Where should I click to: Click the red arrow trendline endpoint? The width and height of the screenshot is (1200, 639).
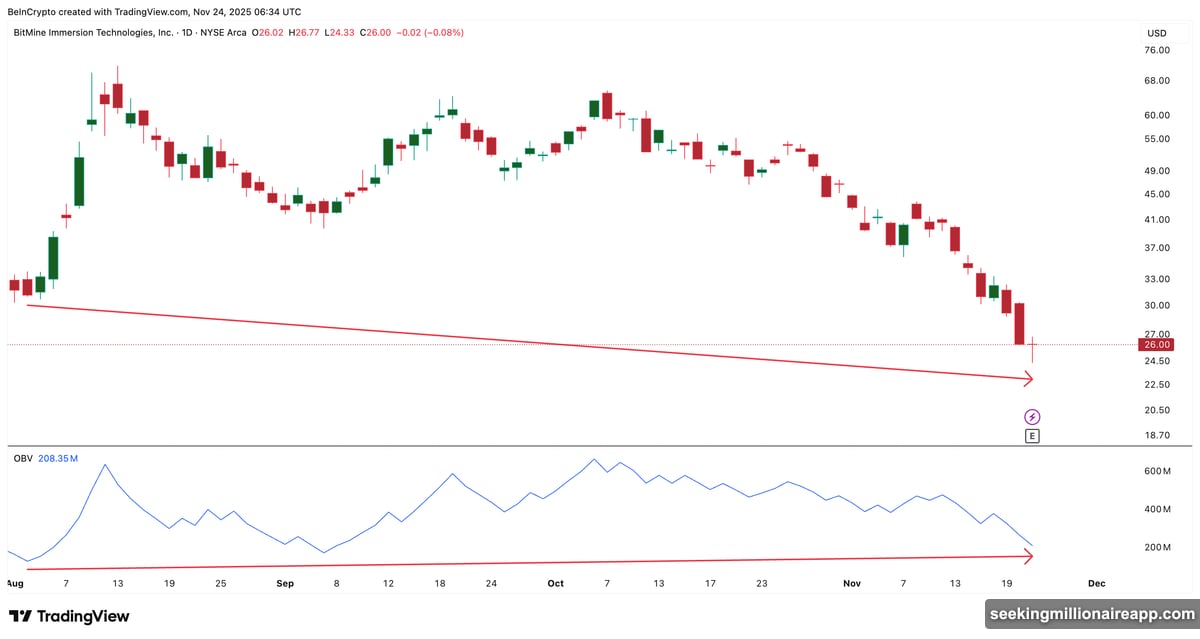(x=1030, y=379)
